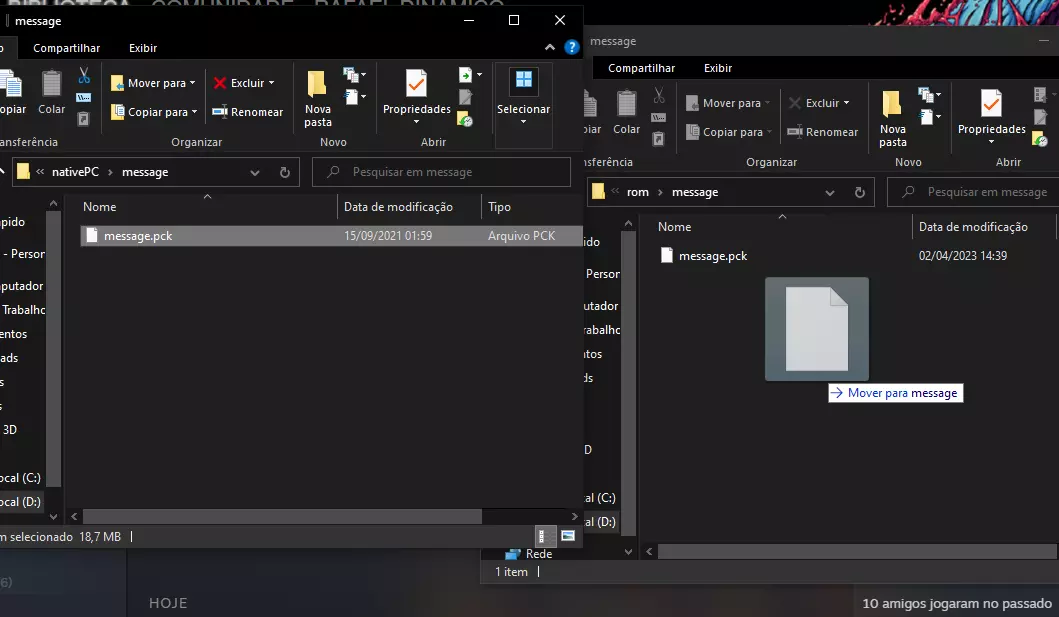Click Renomear button in the nativePC window
The height and width of the screenshot is (617, 1059).
point(247,112)
